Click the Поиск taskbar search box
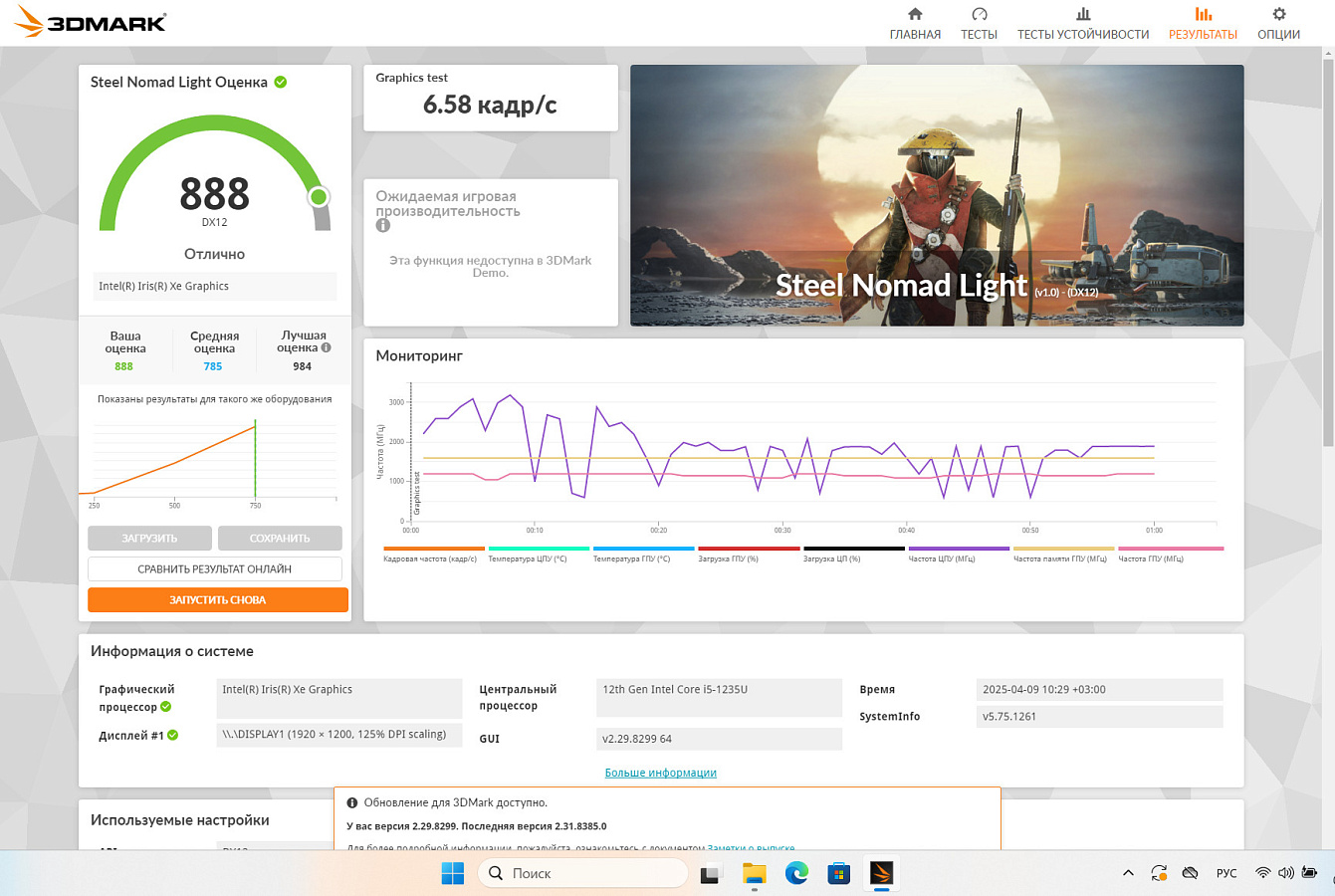The height and width of the screenshot is (896, 1335). click(x=583, y=873)
